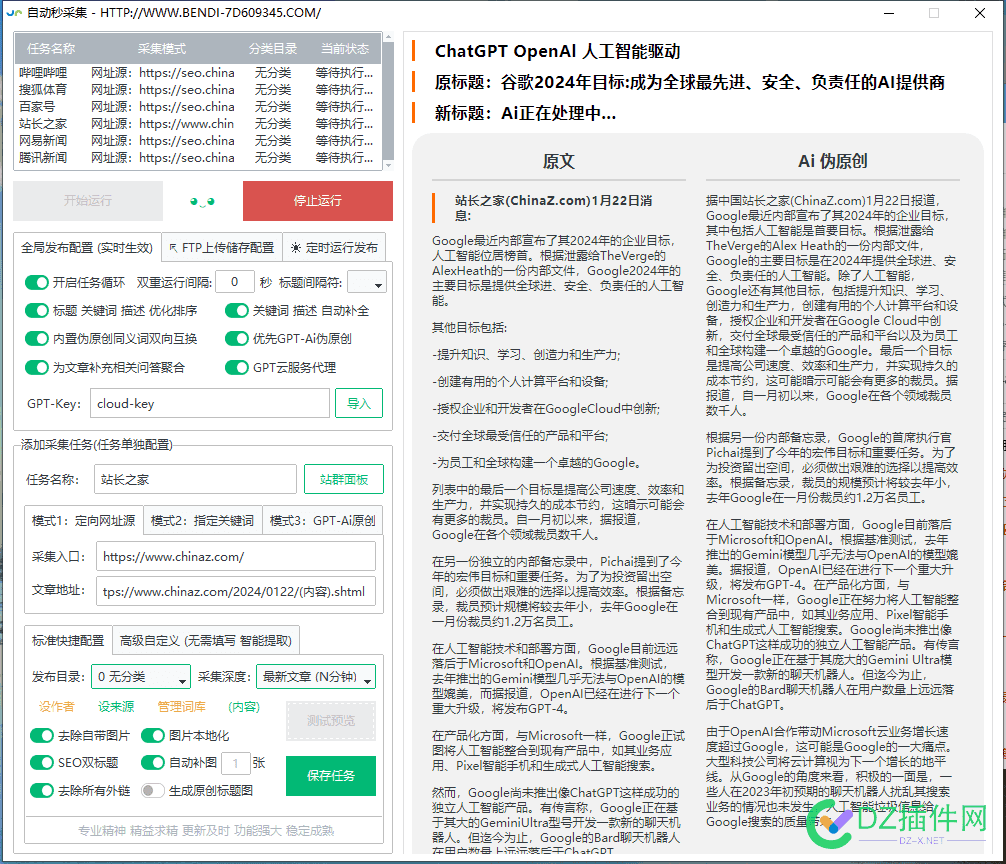Viewport: 1006px width, 864px height.
Task: Select the 百家号 task row
Action: click(x=198, y=106)
